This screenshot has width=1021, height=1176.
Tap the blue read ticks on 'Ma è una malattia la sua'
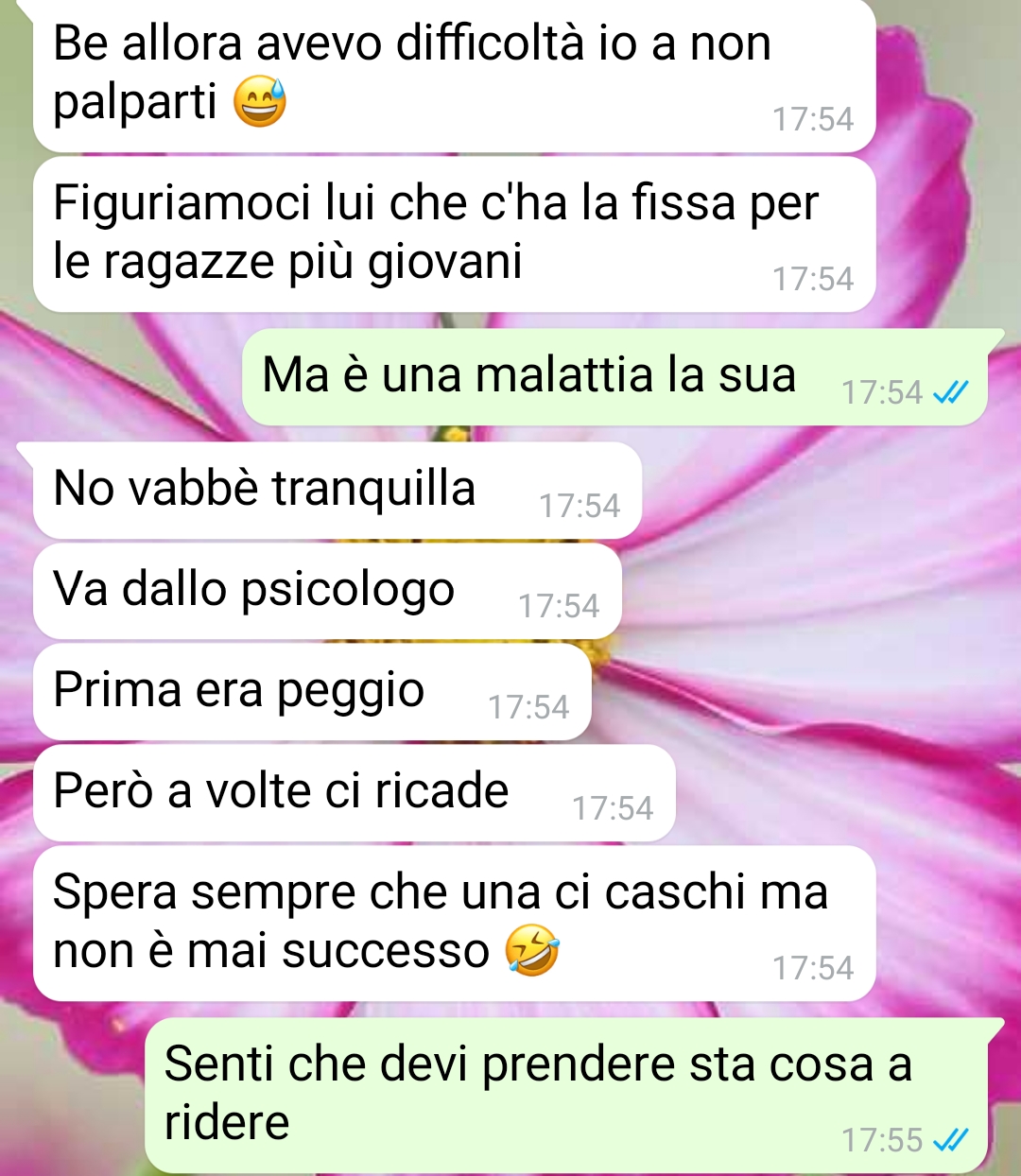pos(950,392)
